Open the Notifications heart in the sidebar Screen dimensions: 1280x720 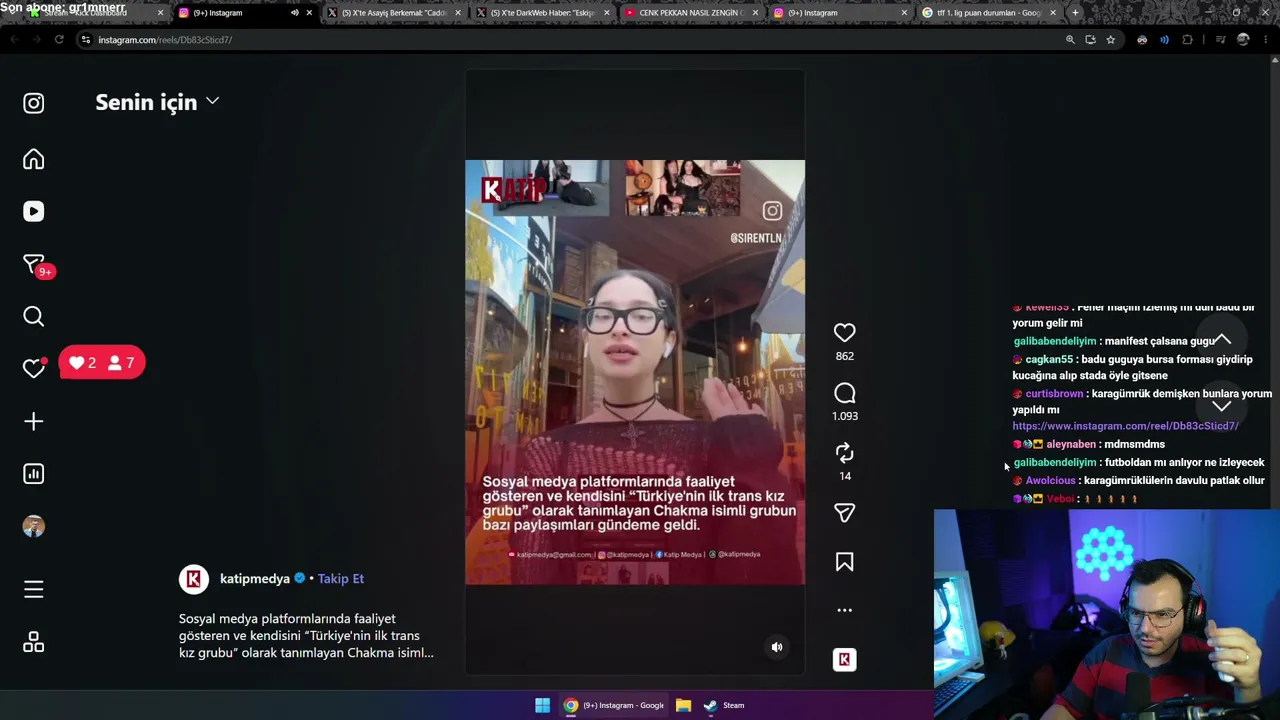point(34,369)
